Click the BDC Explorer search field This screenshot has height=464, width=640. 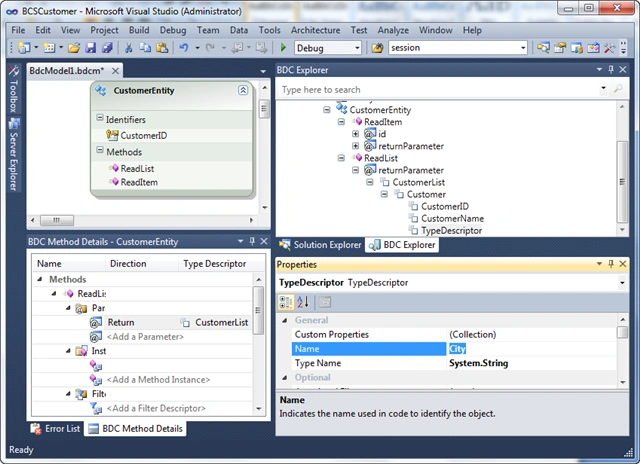coord(439,89)
